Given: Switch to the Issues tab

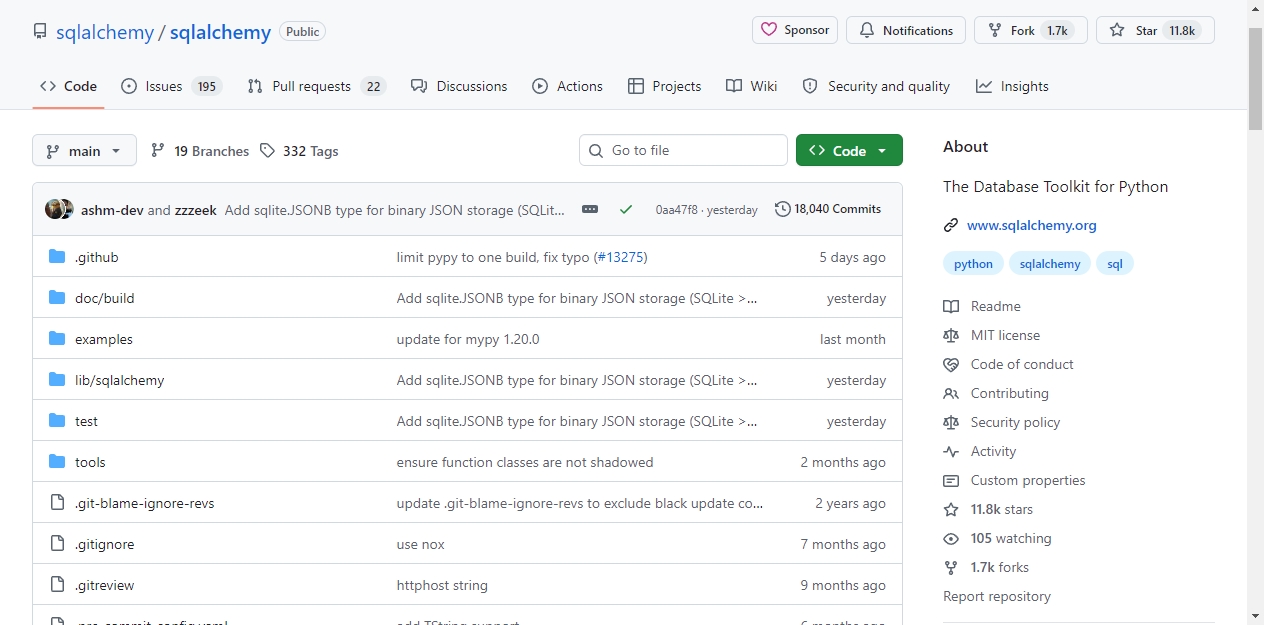Looking at the screenshot, I should click(x=171, y=86).
